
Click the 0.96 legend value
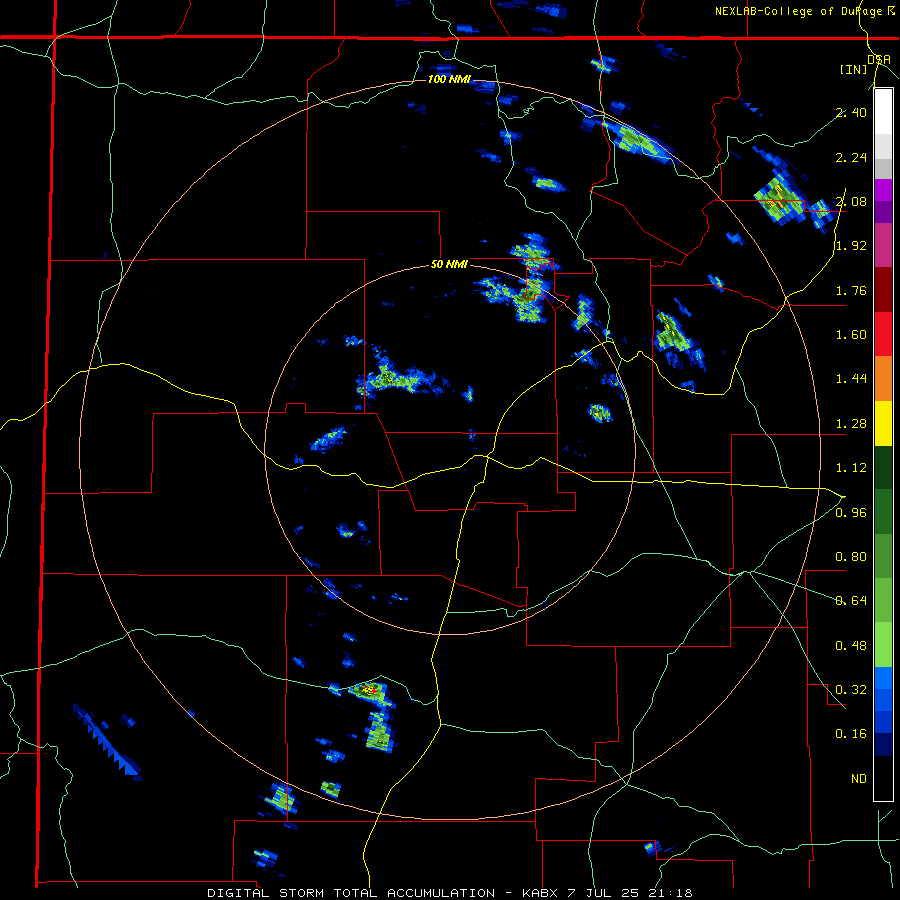click(851, 513)
